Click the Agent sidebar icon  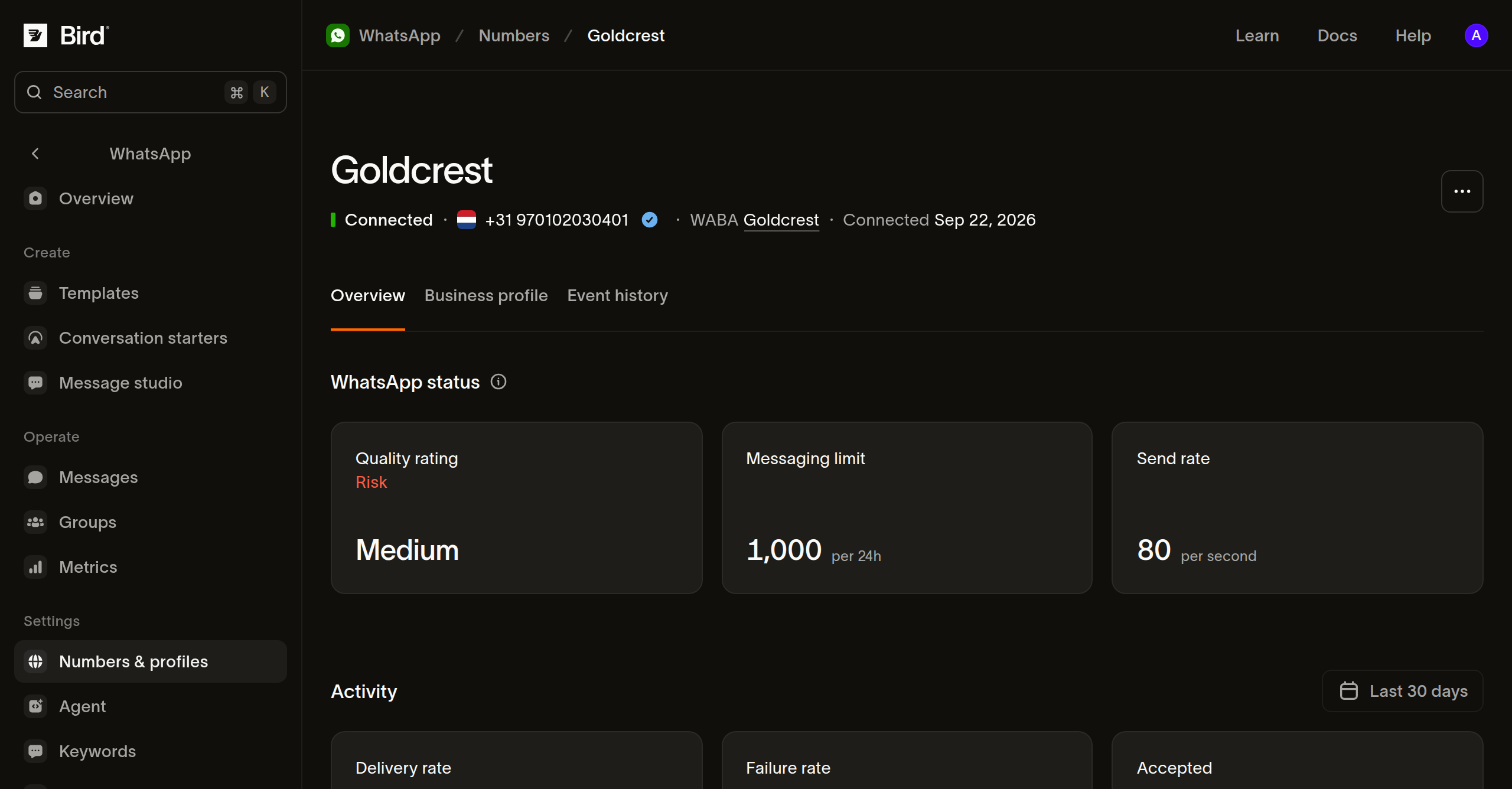click(35, 706)
